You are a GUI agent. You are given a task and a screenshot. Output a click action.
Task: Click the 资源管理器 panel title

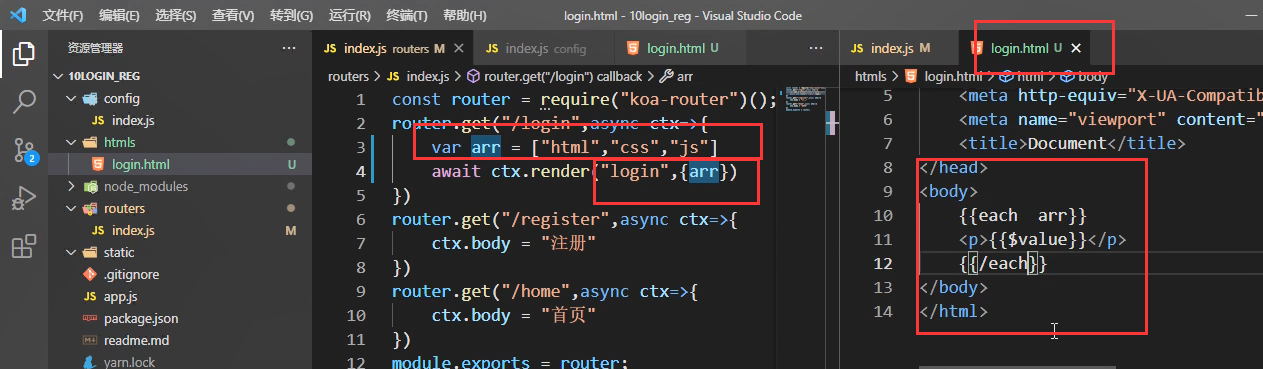96,48
